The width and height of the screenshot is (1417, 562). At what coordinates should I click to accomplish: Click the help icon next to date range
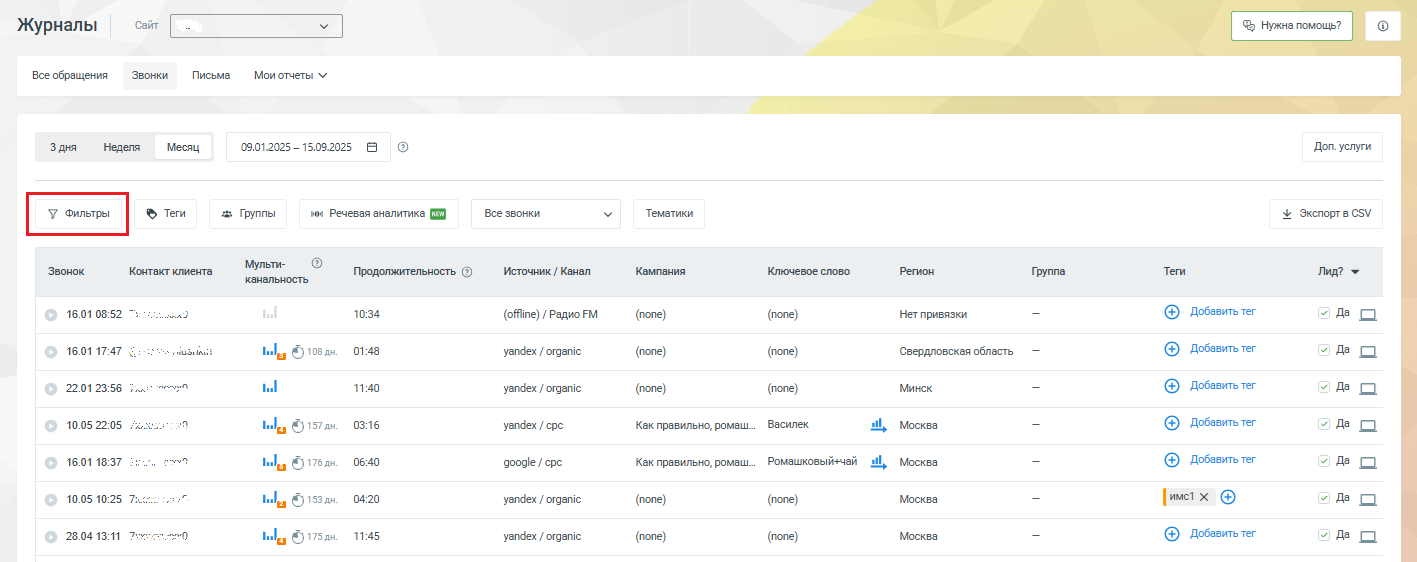403,147
